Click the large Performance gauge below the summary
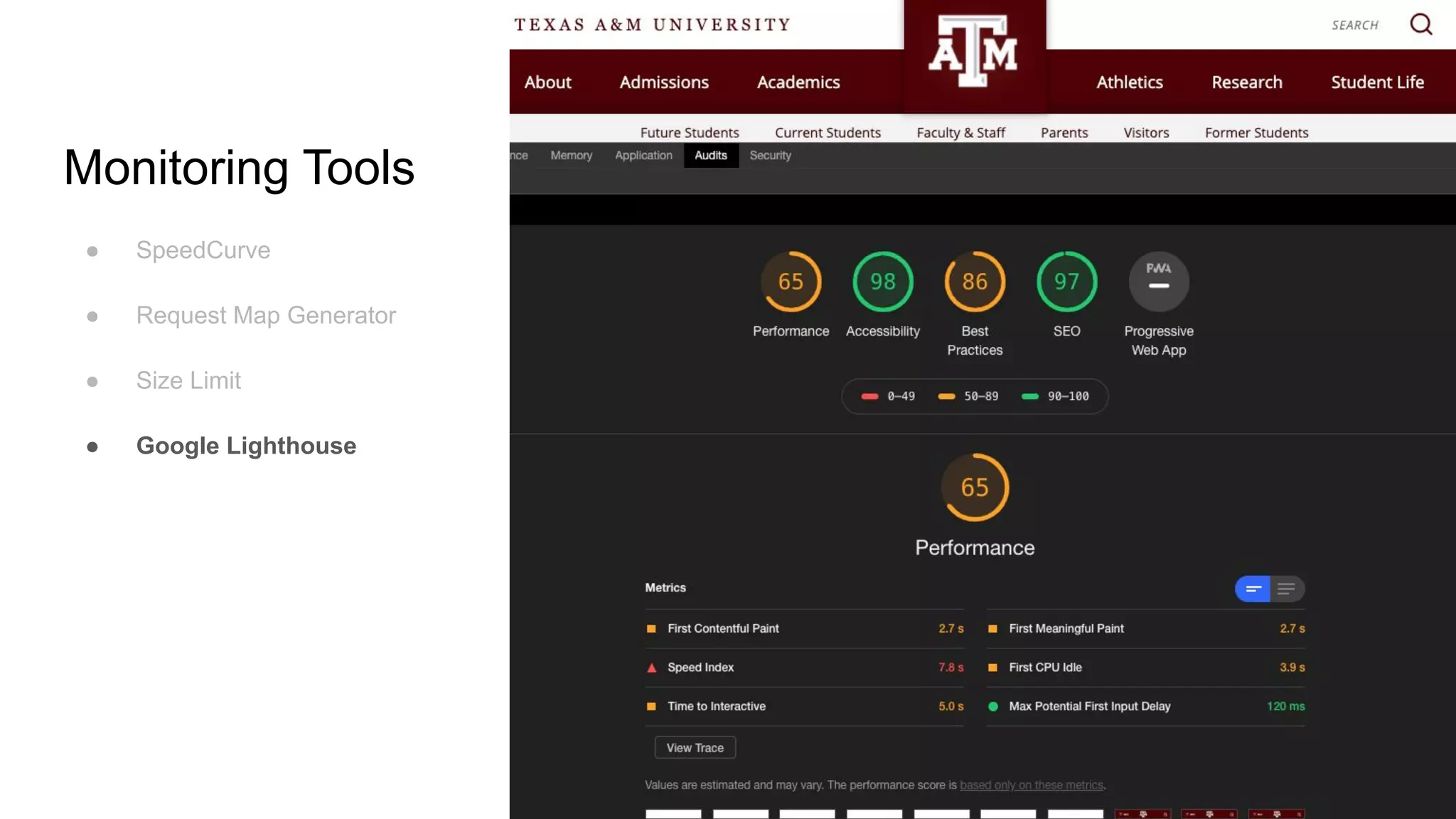The height and width of the screenshot is (819, 1456). [974, 487]
